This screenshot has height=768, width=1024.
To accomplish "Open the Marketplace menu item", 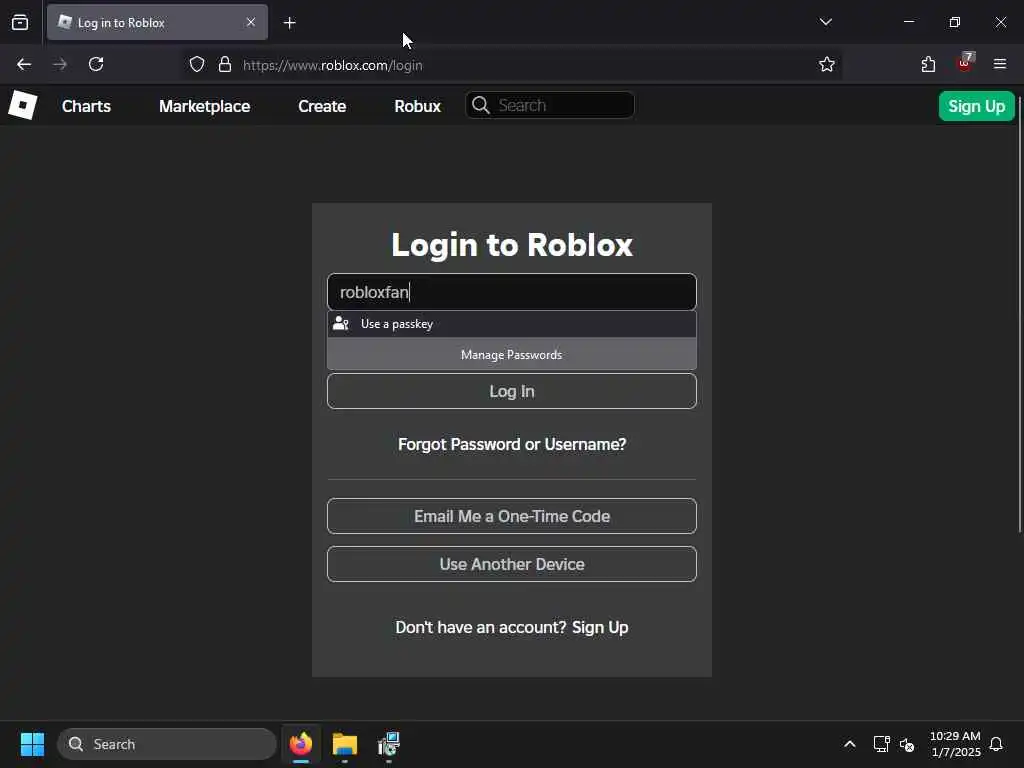I will coord(204,106).
